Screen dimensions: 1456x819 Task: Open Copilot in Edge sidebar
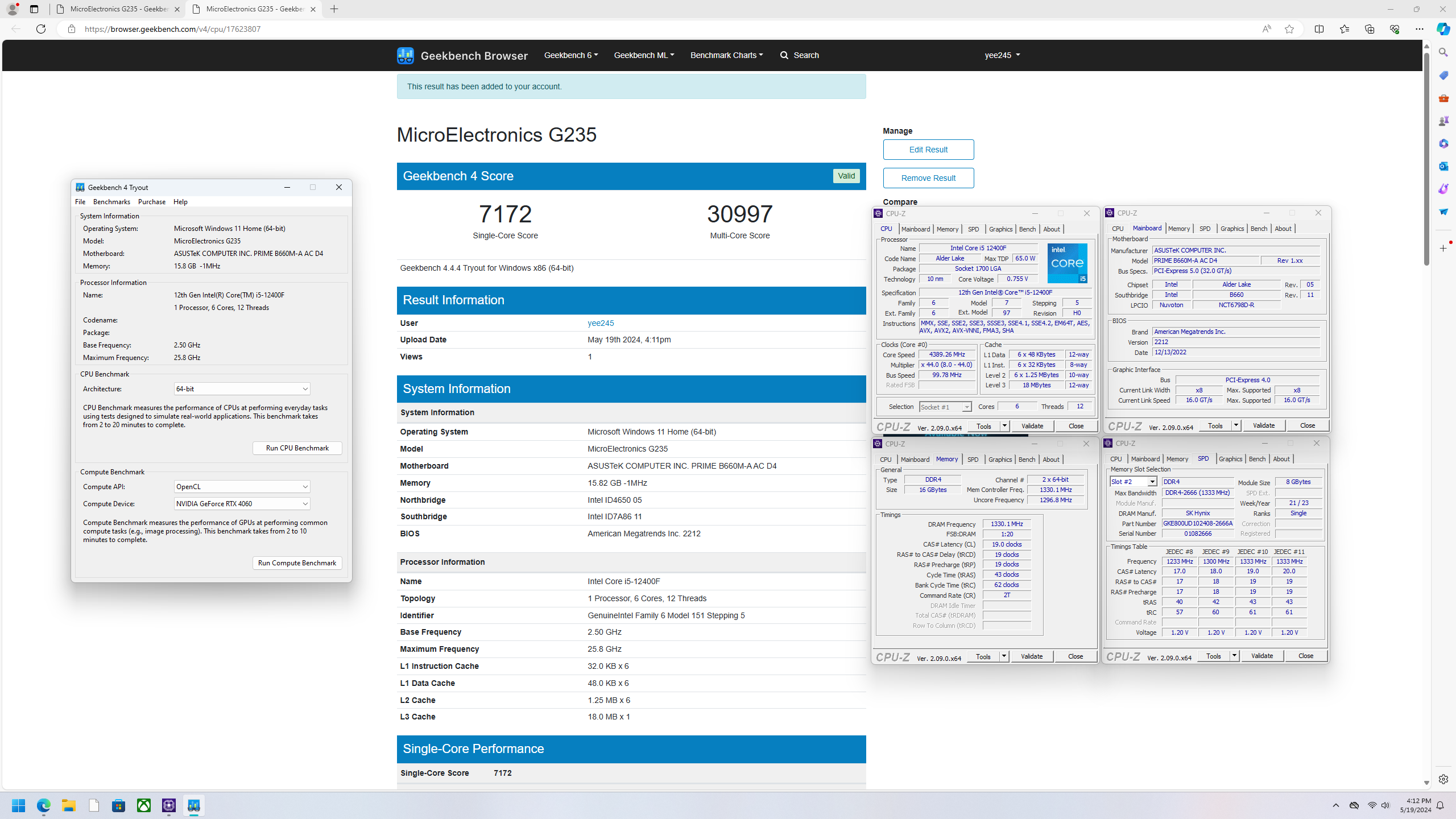[x=1443, y=29]
